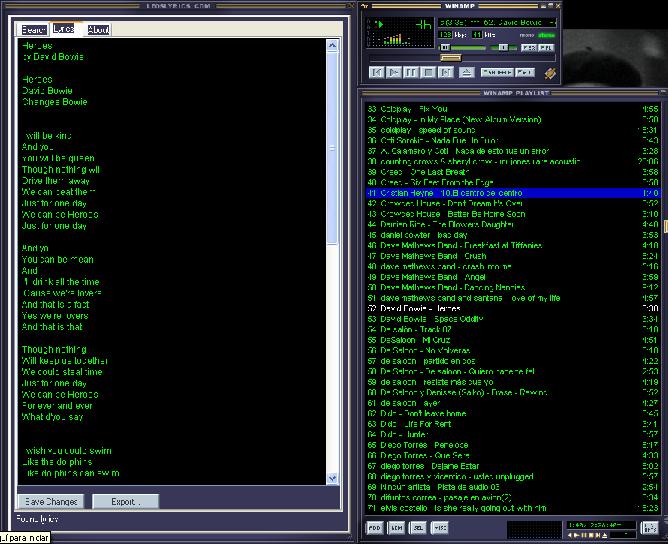Click the Winamp lightning bolt logo icon
Screen dimensions: 668x545
pos(550,73)
